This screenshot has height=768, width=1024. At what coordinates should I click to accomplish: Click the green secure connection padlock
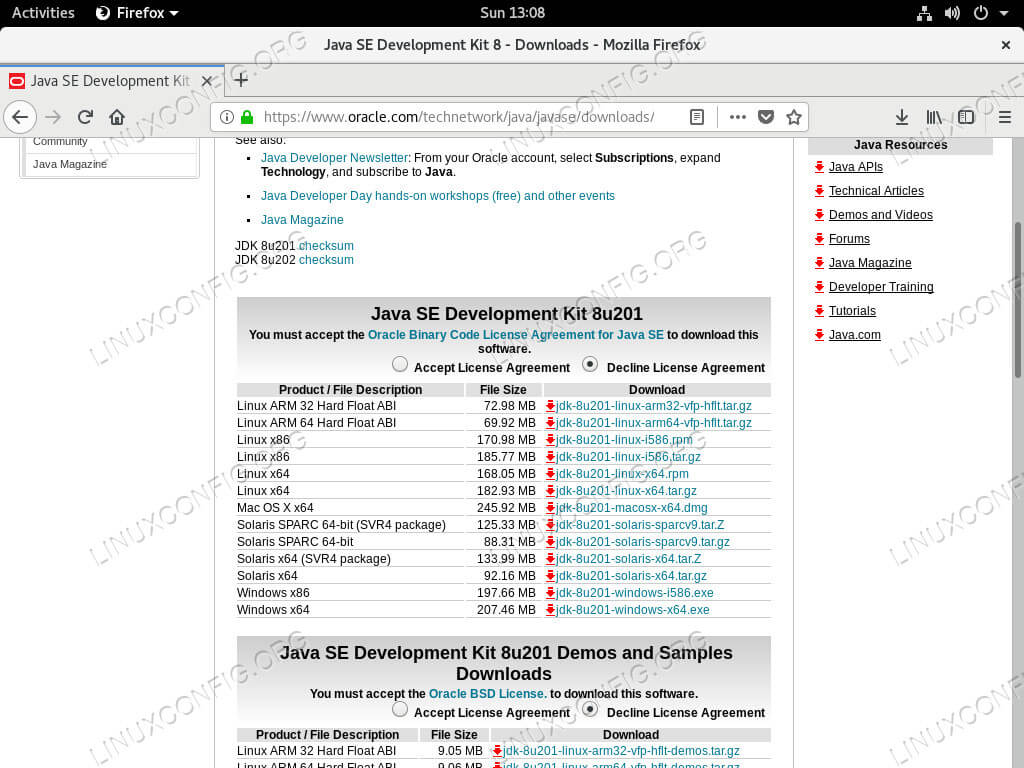coord(247,118)
